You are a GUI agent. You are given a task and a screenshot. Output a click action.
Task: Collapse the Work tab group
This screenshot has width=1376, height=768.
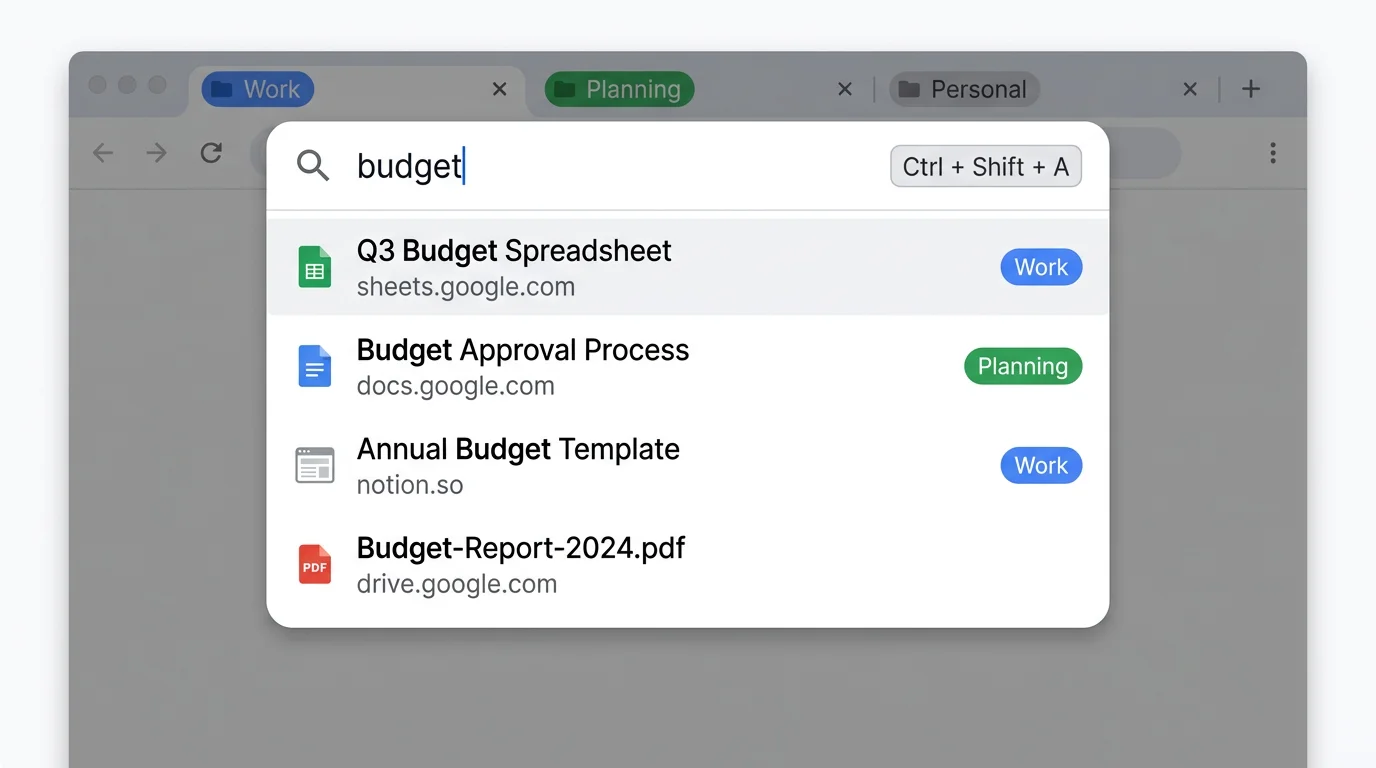point(257,89)
